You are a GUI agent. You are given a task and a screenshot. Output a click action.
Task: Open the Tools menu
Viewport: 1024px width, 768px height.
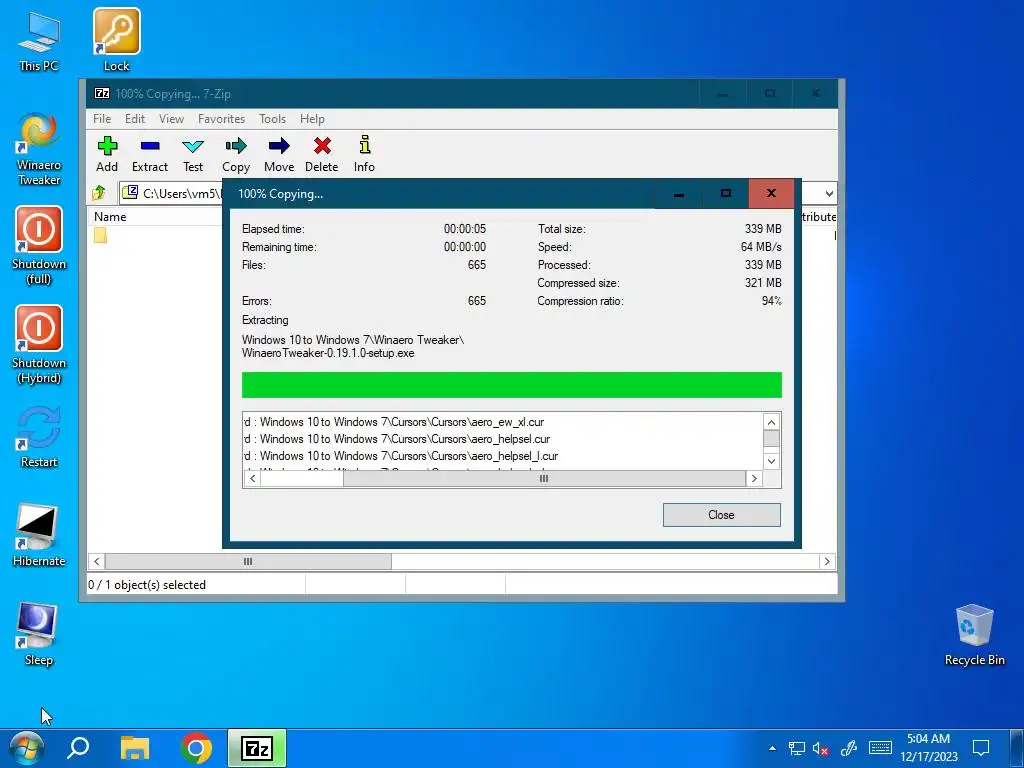pyautogui.click(x=272, y=119)
